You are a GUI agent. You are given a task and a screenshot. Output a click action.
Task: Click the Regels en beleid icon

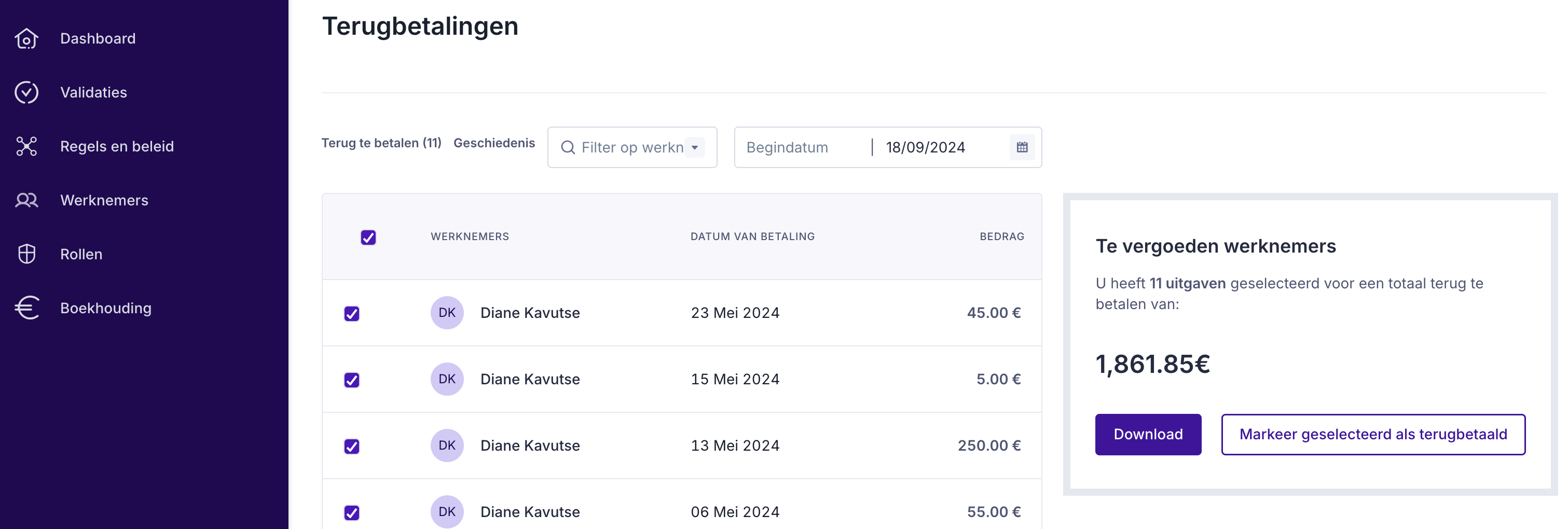tap(26, 147)
